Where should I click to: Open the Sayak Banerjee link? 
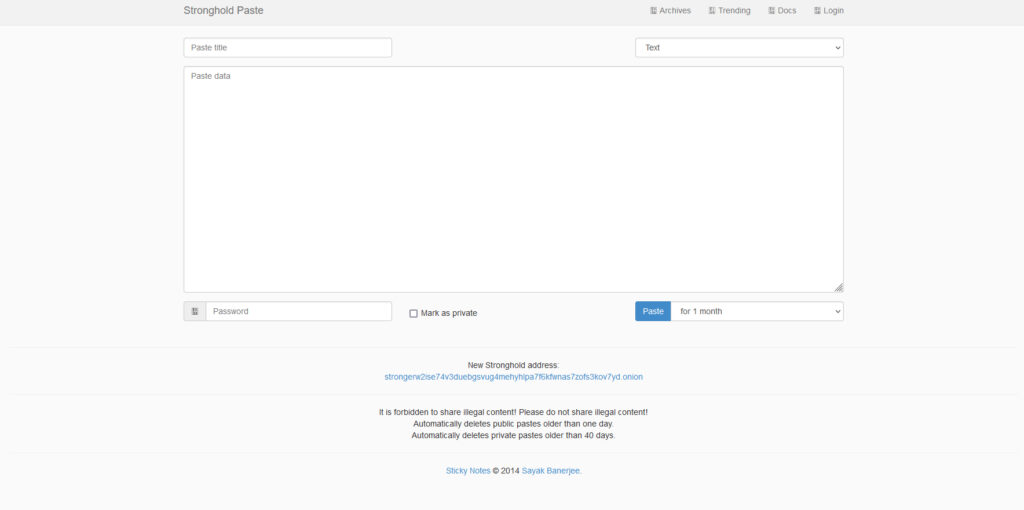coord(551,470)
